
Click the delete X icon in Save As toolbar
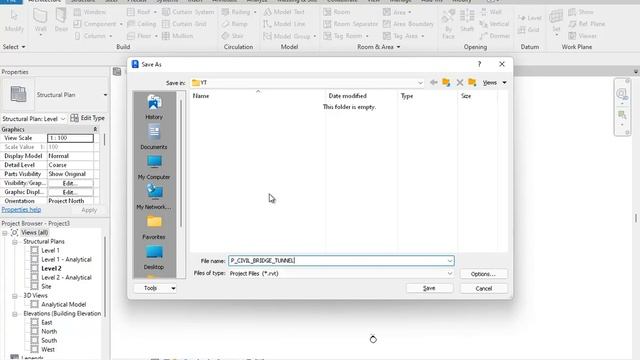(460, 82)
